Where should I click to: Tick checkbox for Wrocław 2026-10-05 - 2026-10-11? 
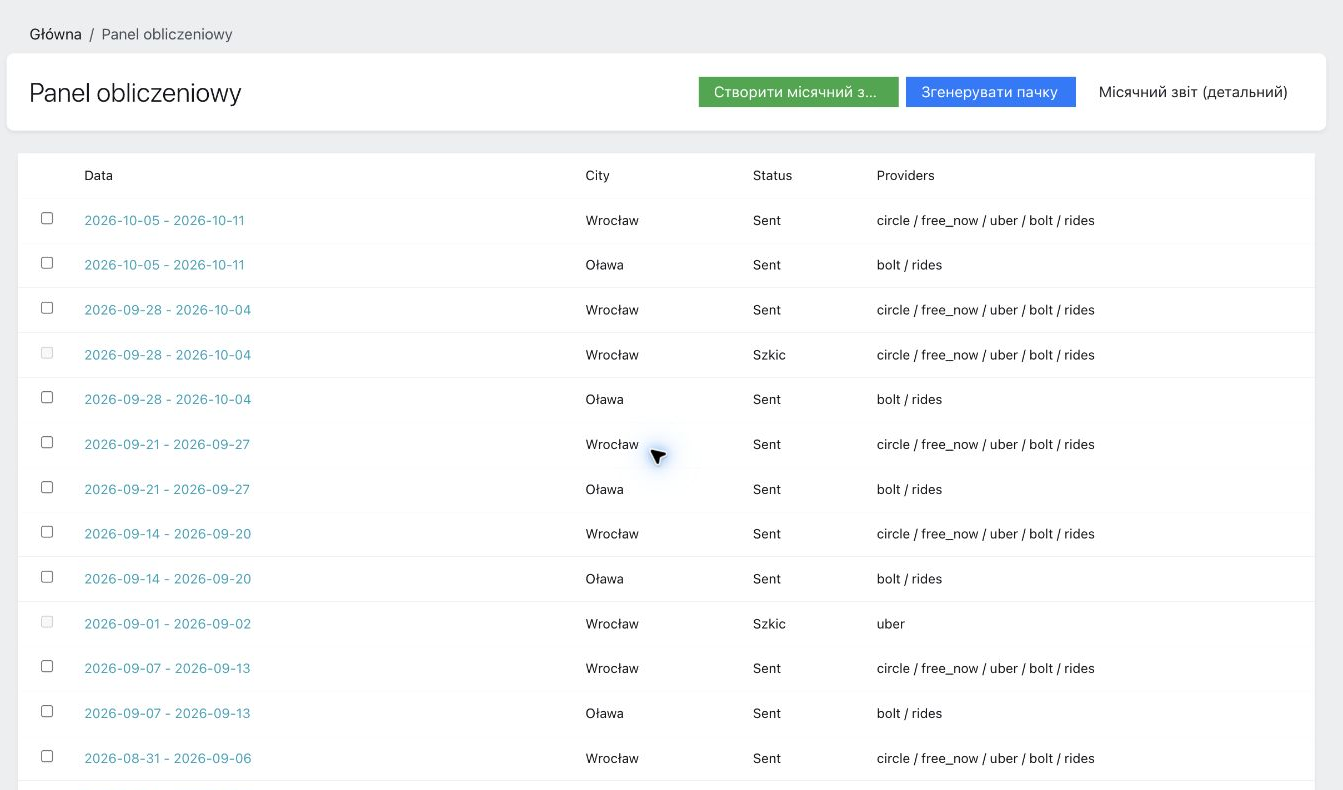coord(47,218)
